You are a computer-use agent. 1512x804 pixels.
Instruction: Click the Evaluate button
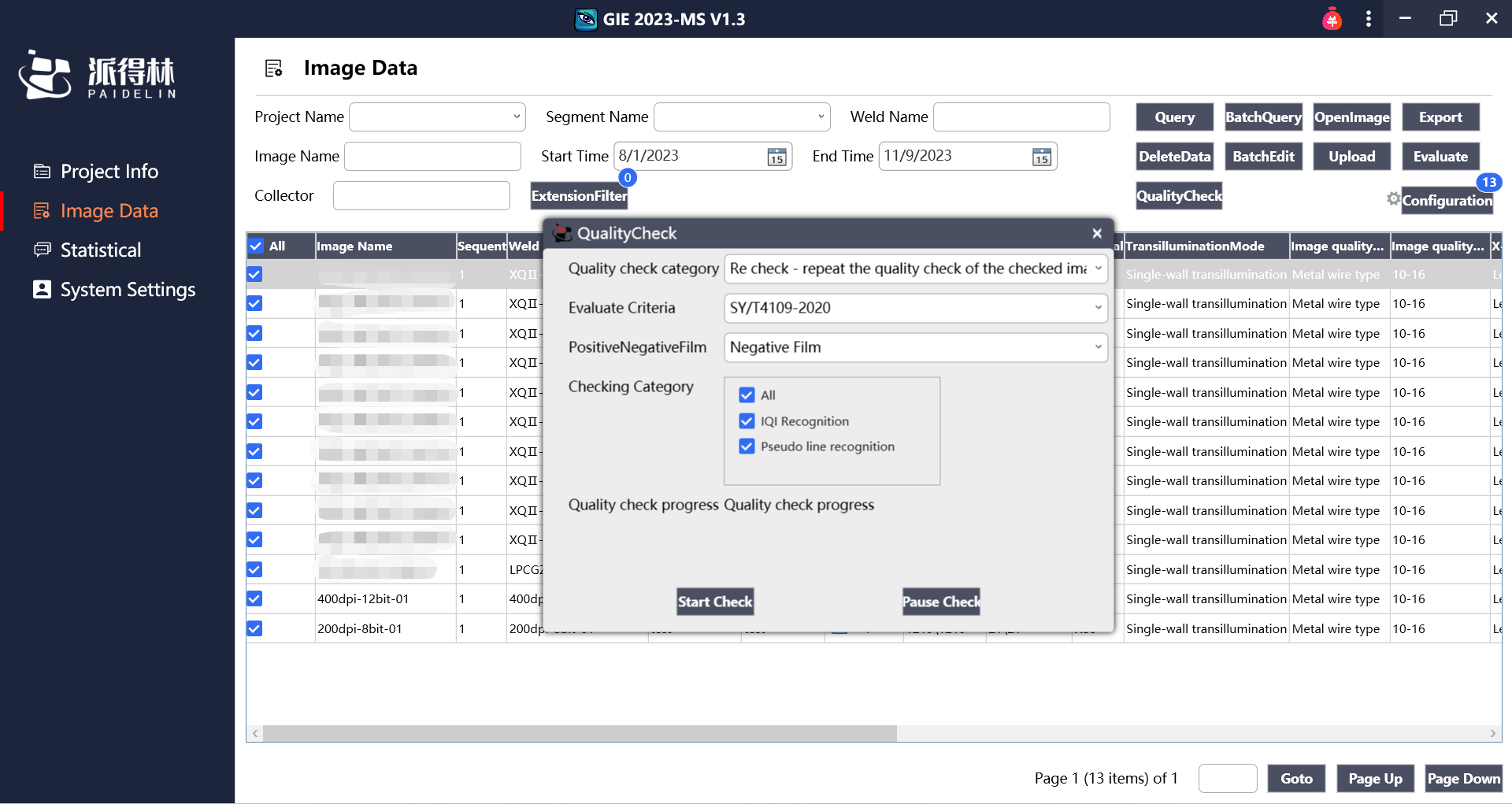pos(1440,157)
